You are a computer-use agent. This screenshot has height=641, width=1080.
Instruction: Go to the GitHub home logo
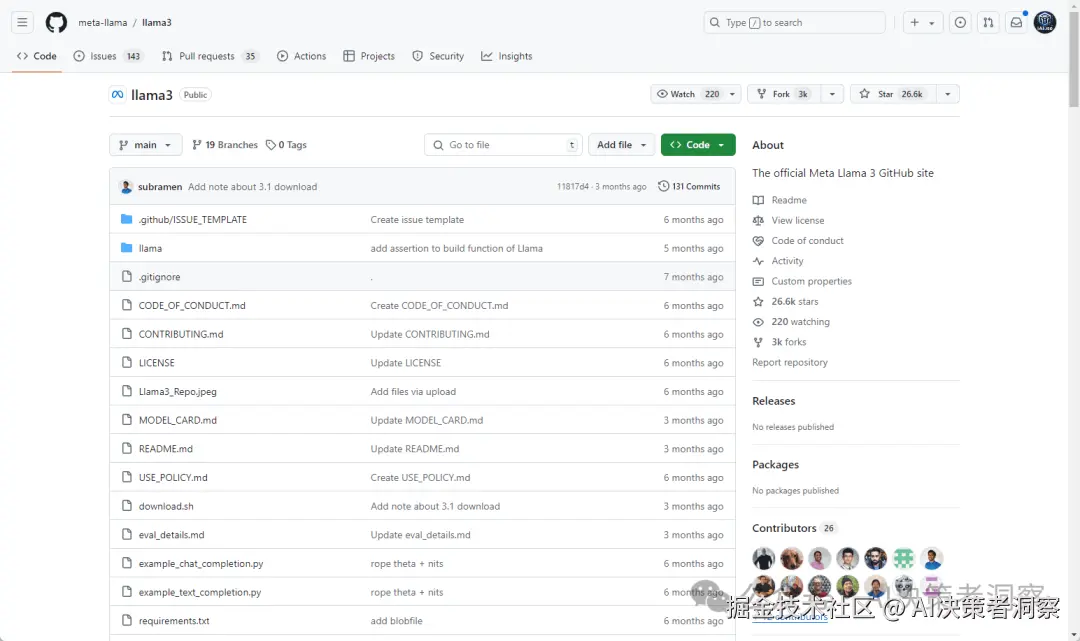56,23
